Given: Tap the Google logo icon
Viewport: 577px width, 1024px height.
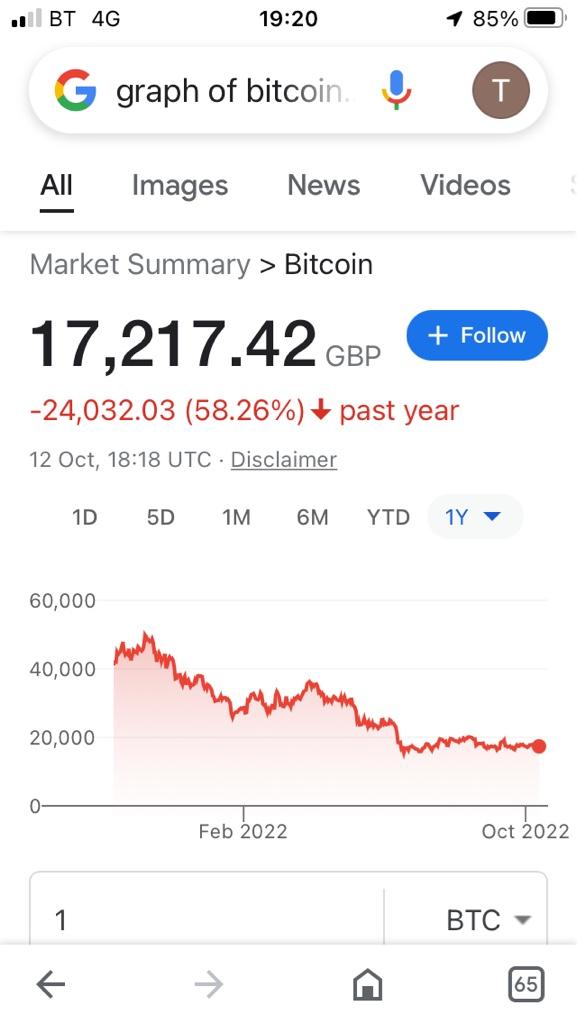Looking at the screenshot, I should coord(75,90).
